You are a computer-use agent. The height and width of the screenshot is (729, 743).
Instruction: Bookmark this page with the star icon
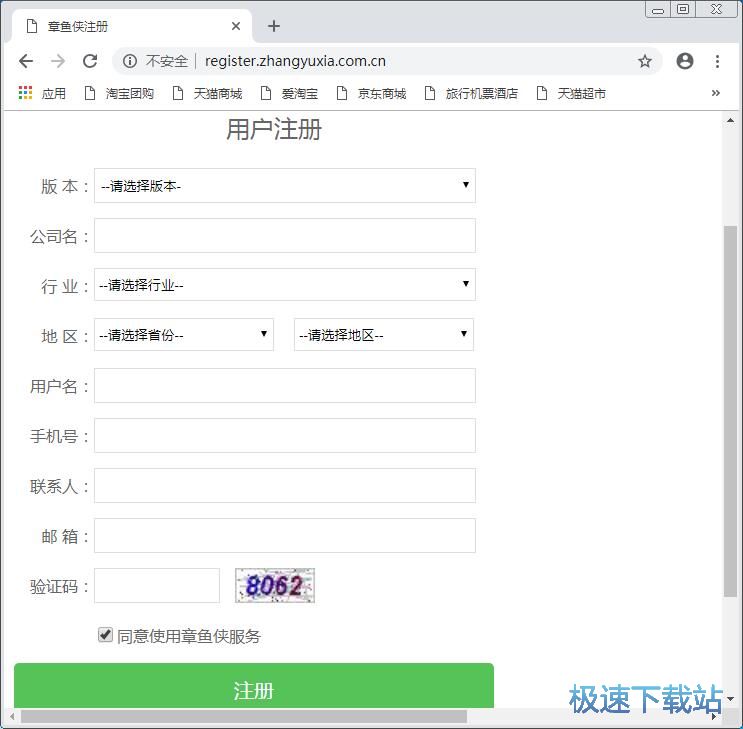click(x=644, y=61)
